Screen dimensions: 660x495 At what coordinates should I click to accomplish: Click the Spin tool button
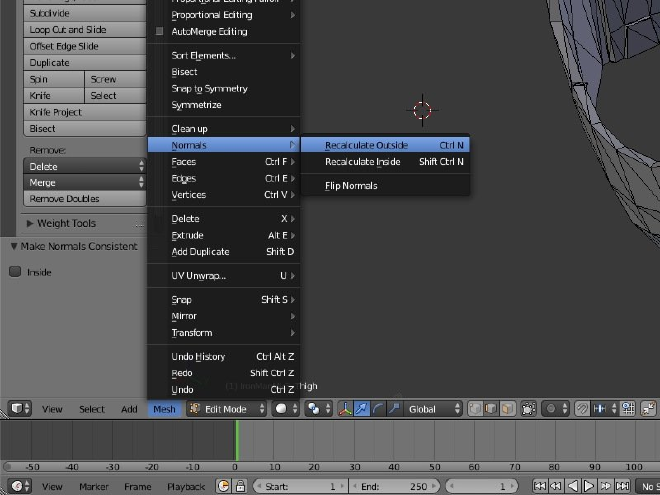click(x=54, y=79)
